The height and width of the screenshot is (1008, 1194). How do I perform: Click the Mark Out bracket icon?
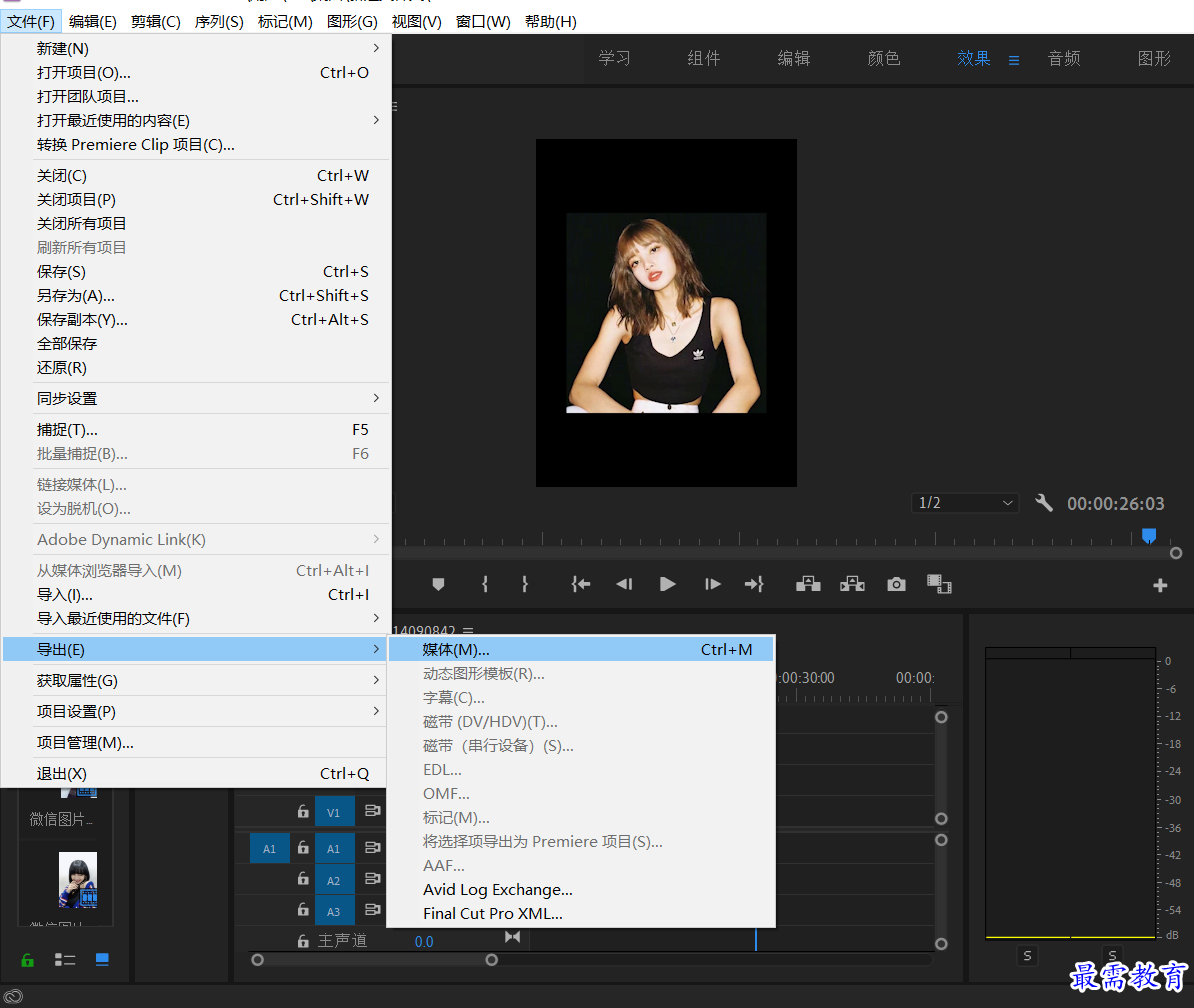pos(525,584)
